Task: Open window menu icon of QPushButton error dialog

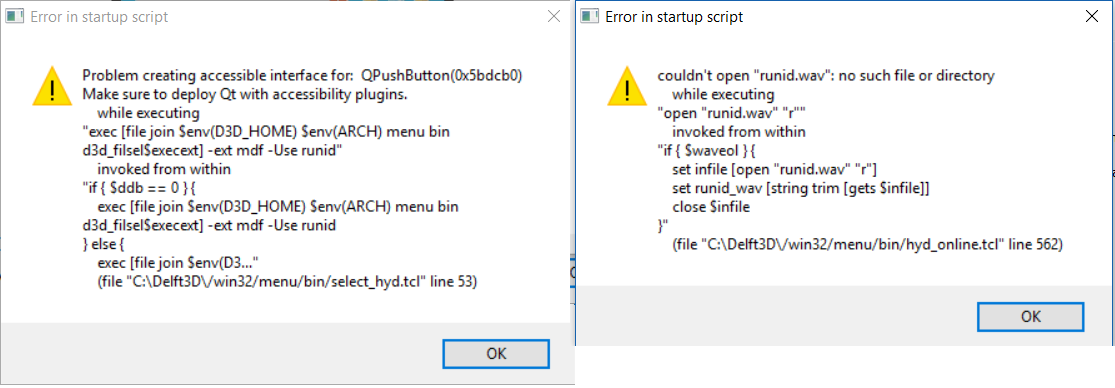Action: 14,17
